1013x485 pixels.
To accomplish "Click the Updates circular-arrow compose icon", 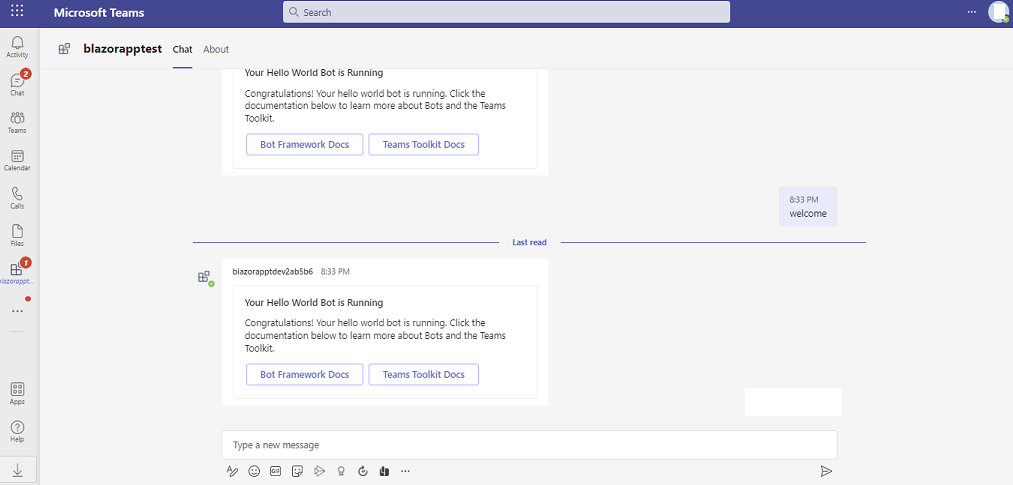I will click(x=362, y=471).
